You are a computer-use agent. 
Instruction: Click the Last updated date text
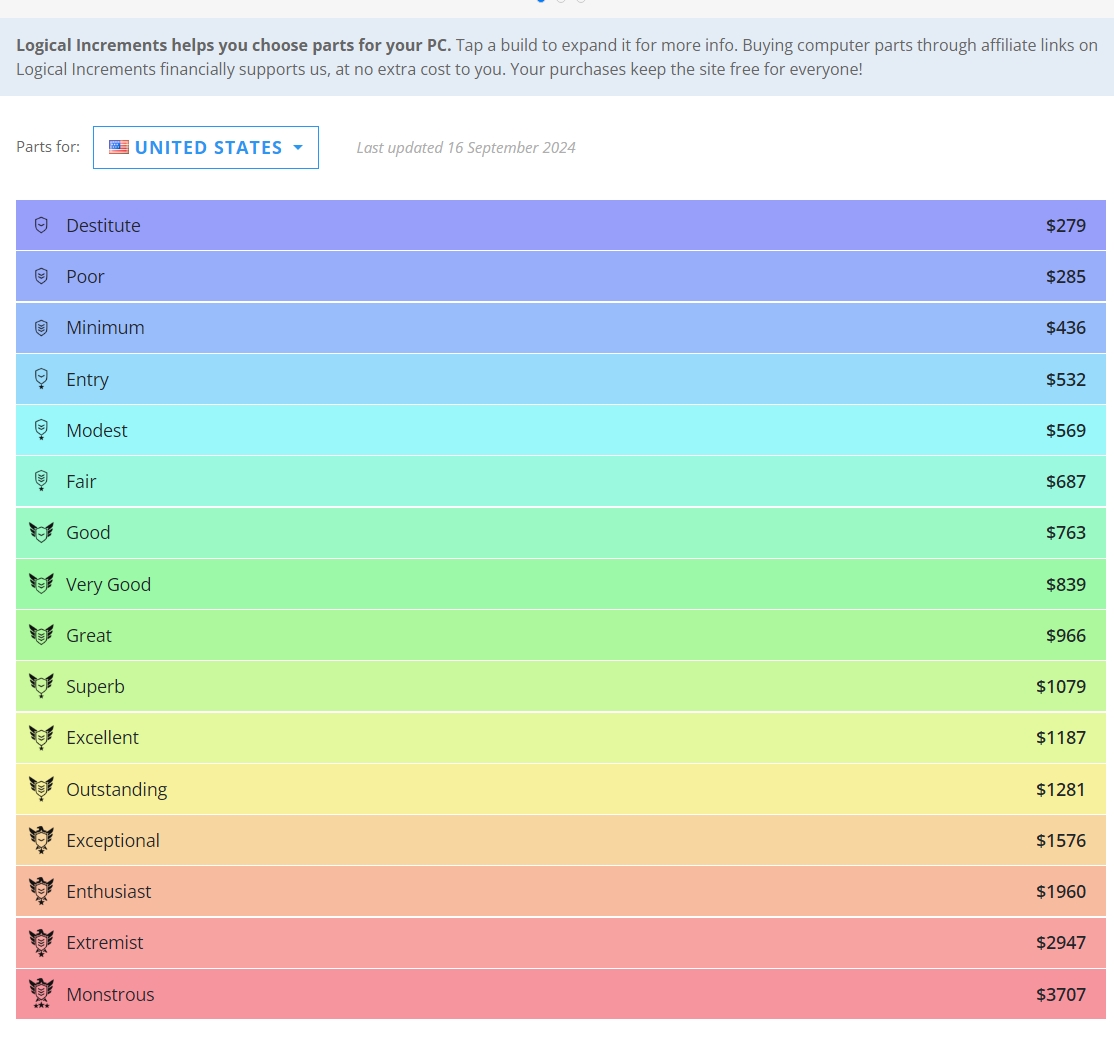click(x=466, y=148)
